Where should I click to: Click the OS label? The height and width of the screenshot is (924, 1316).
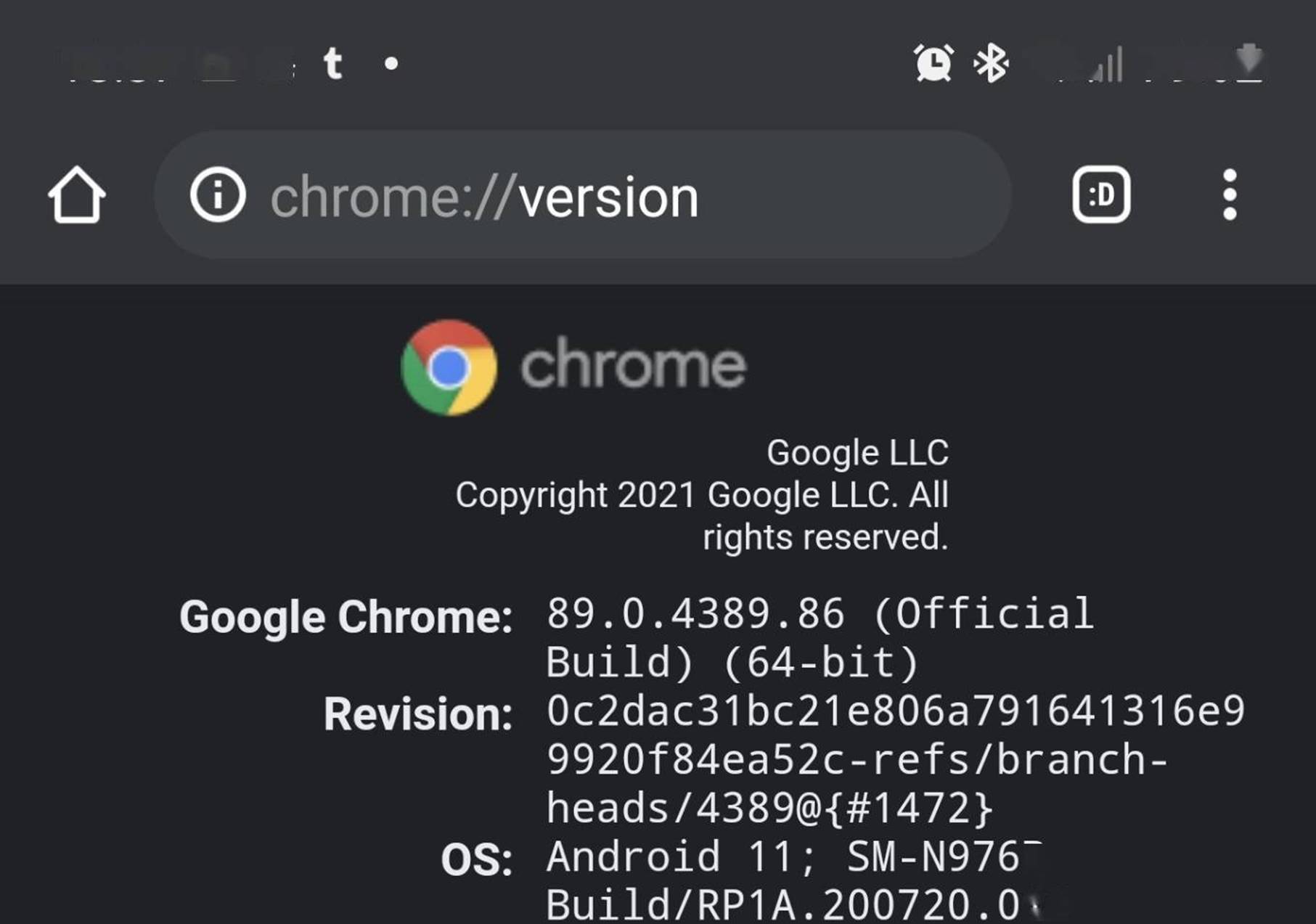476,860
